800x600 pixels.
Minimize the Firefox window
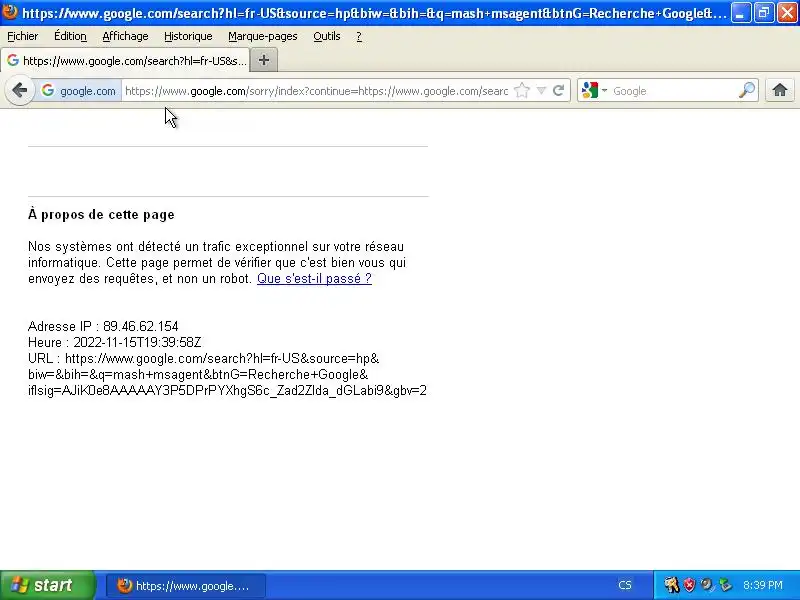pos(740,13)
